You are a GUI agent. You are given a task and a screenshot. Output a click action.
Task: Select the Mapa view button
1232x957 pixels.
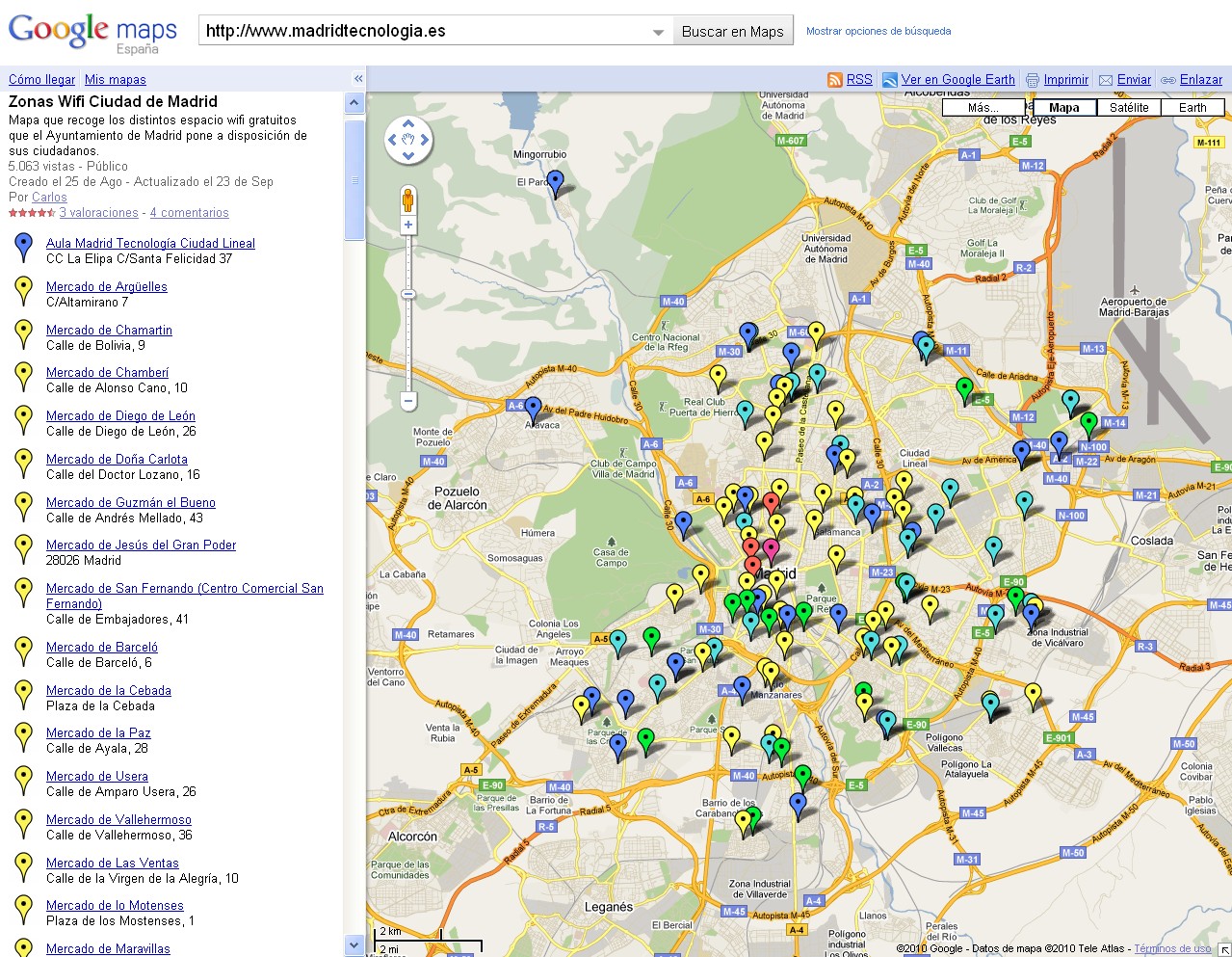[x=1063, y=108]
